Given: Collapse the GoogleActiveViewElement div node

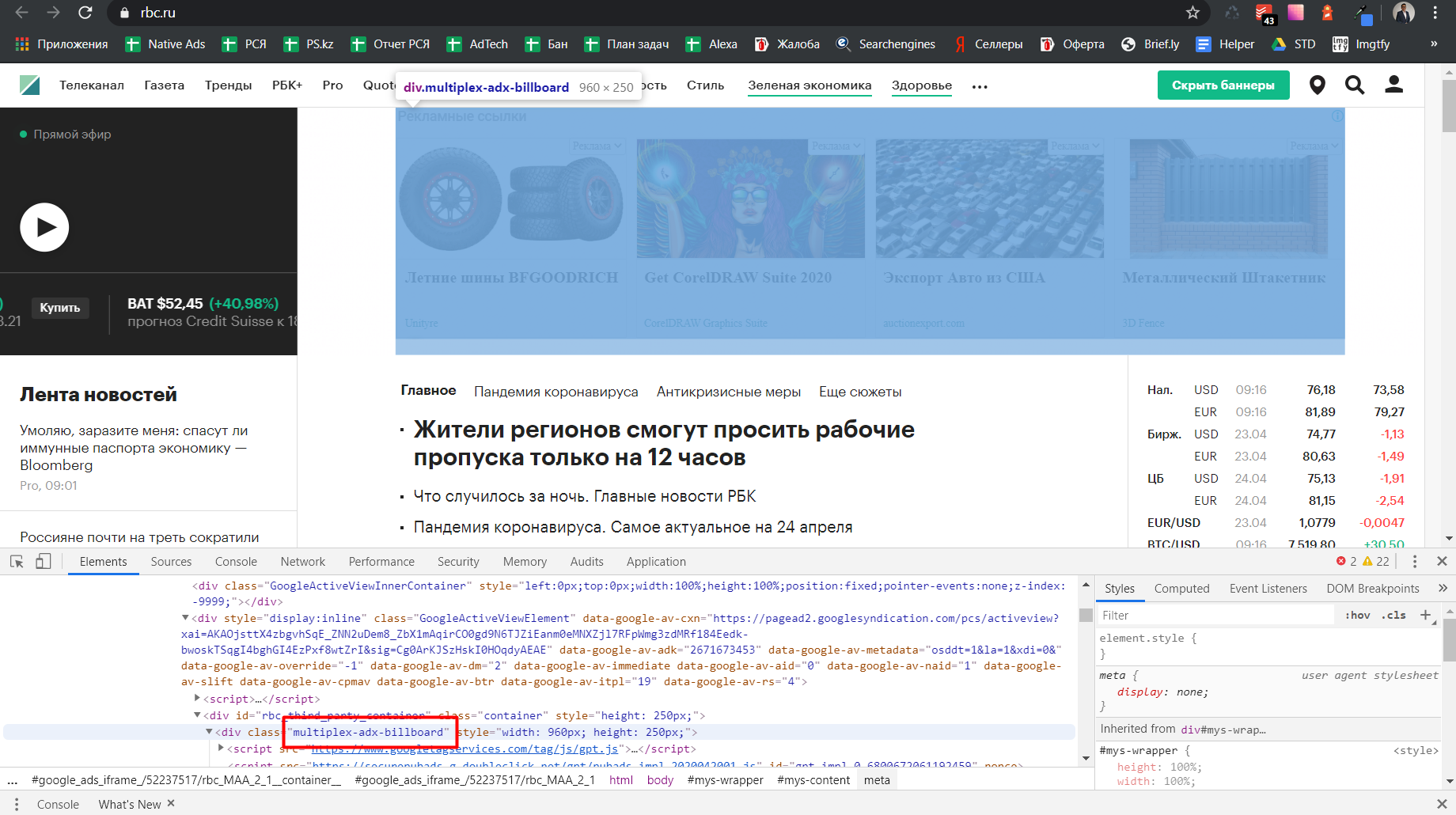Looking at the screenshot, I should pyautogui.click(x=186, y=618).
